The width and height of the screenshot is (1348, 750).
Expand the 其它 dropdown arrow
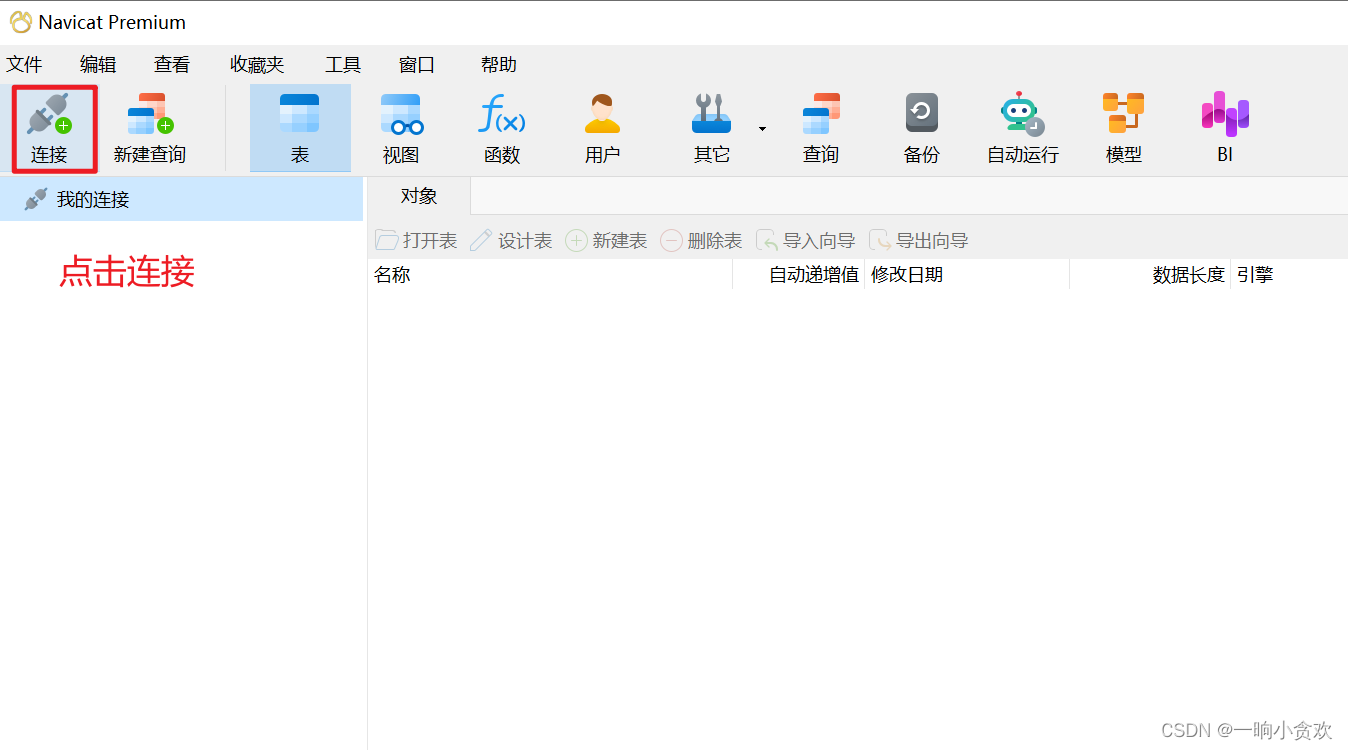762,129
